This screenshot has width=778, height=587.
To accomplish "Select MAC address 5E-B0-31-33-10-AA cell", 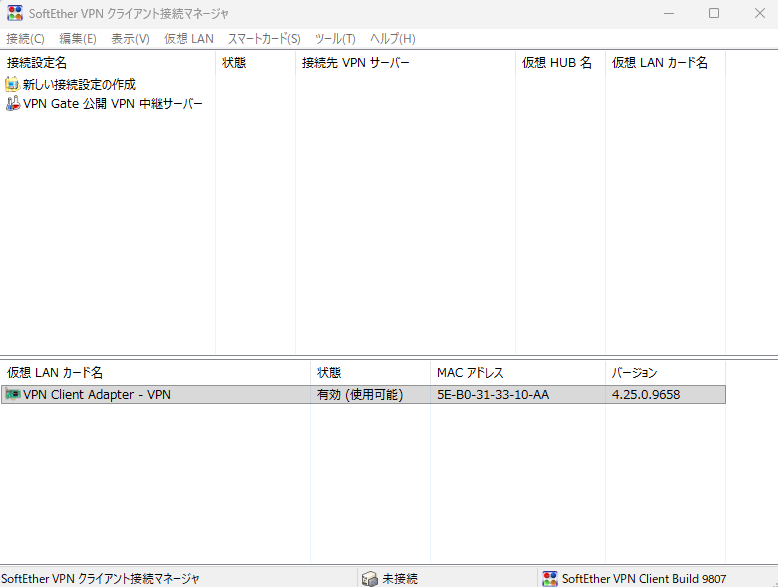I will pos(493,395).
